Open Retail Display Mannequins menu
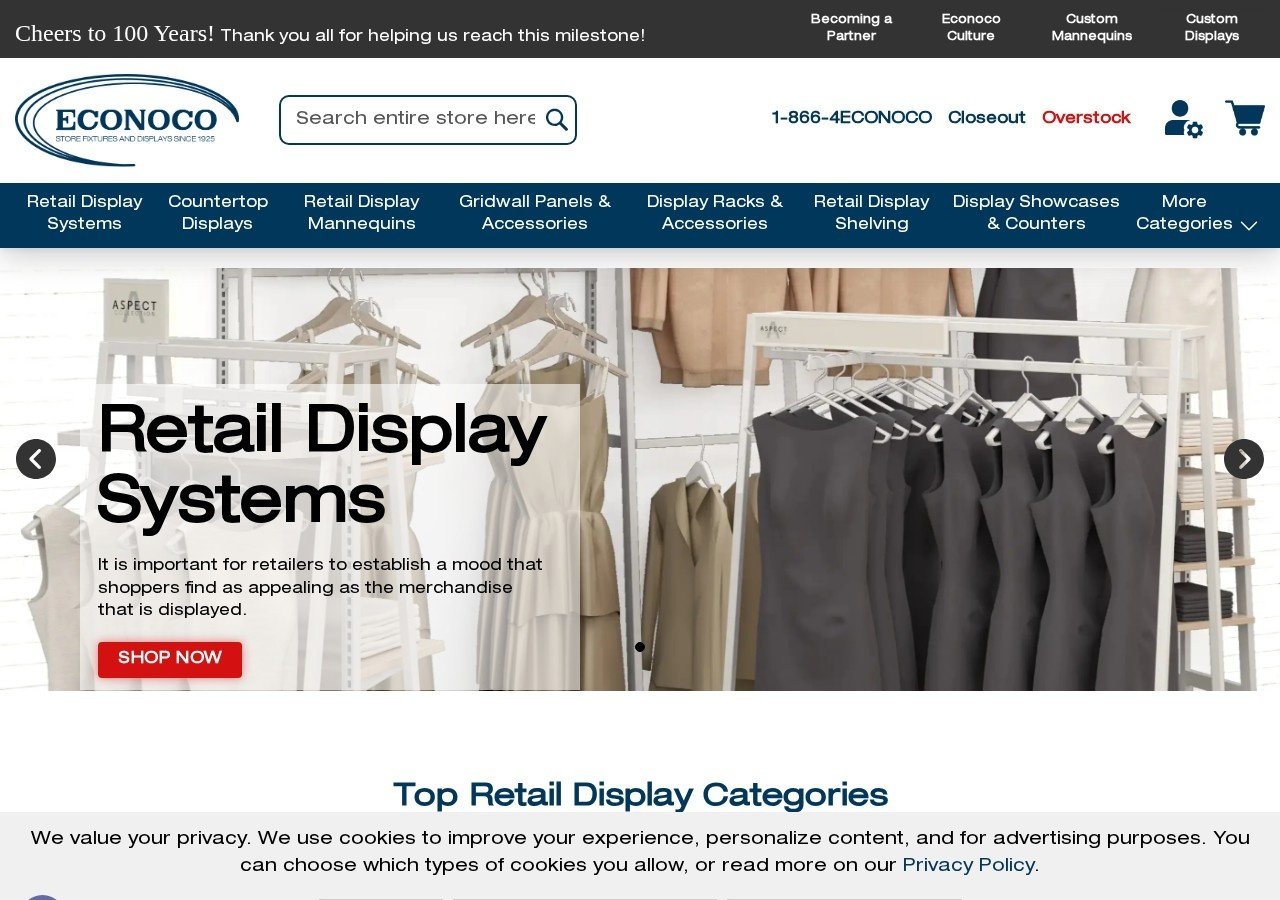 (x=362, y=214)
